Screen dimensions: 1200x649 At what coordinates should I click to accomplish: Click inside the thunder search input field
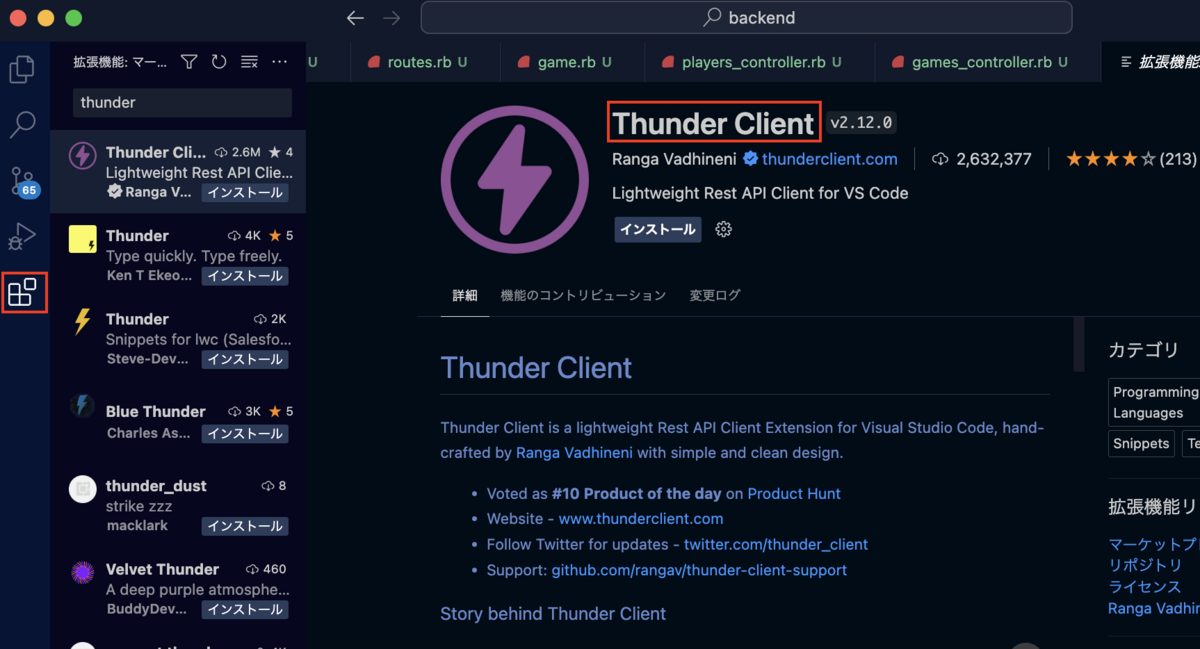pos(181,102)
